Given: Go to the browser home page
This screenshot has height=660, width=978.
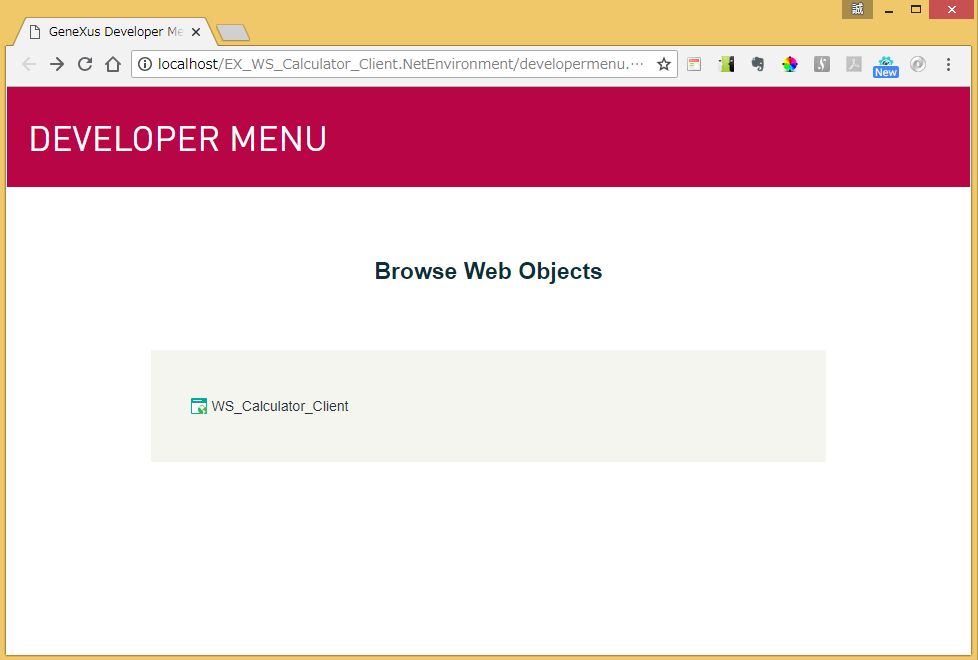Looking at the screenshot, I should pos(113,64).
